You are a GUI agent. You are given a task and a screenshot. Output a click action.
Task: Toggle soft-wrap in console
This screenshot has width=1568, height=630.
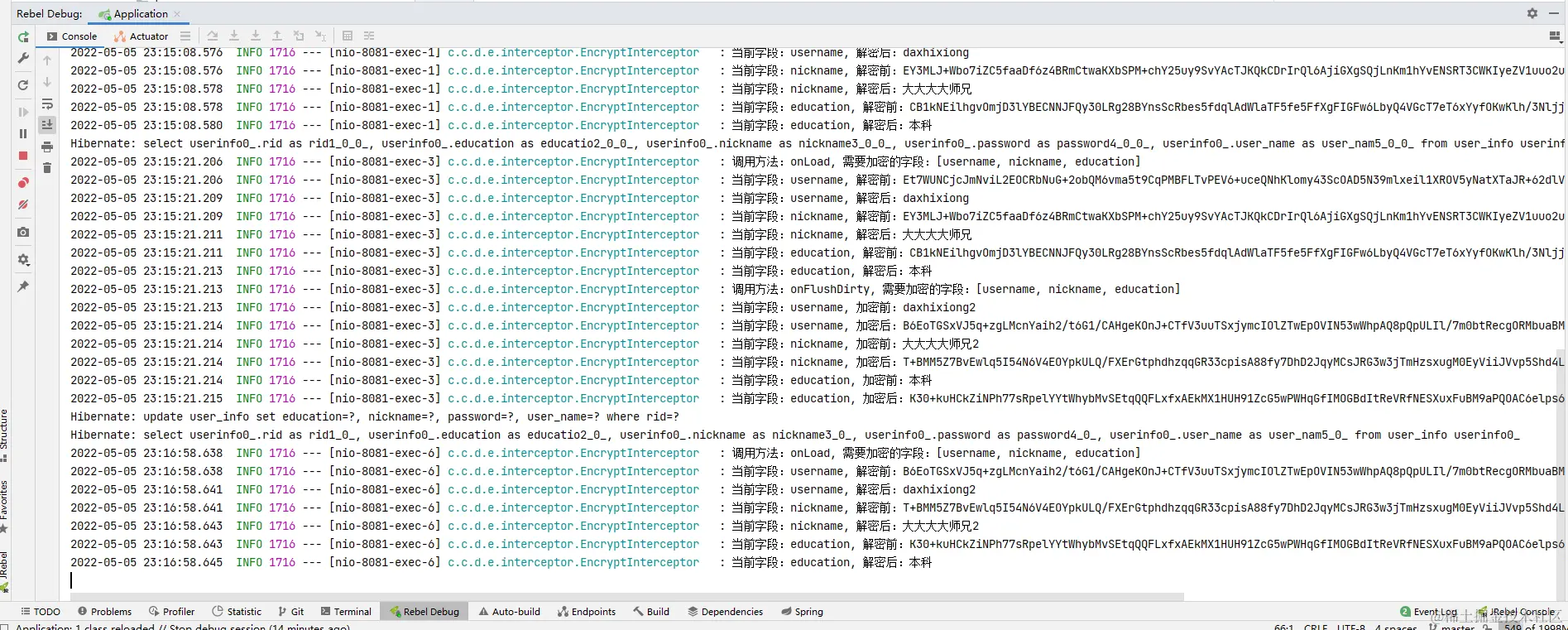click(x=47, y=104)
